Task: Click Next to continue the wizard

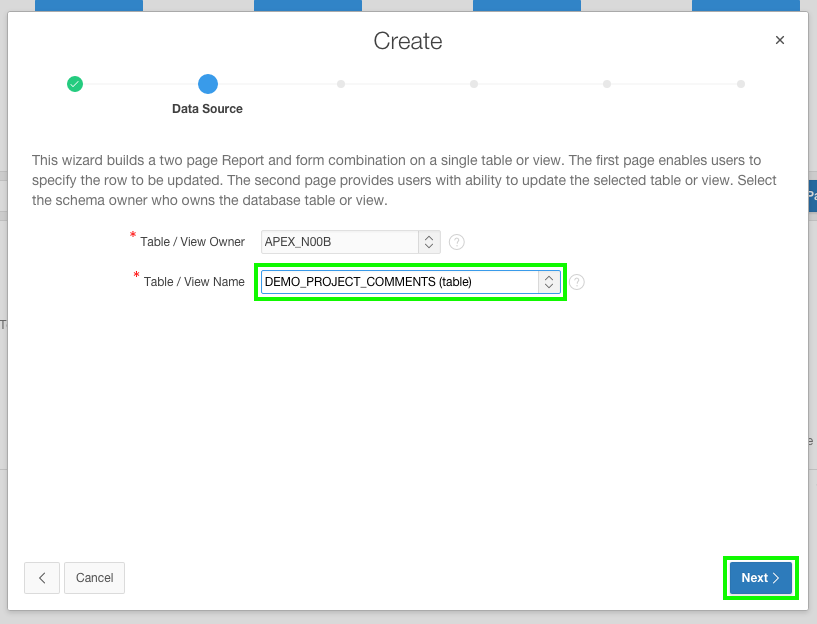Action: (760, 578)
